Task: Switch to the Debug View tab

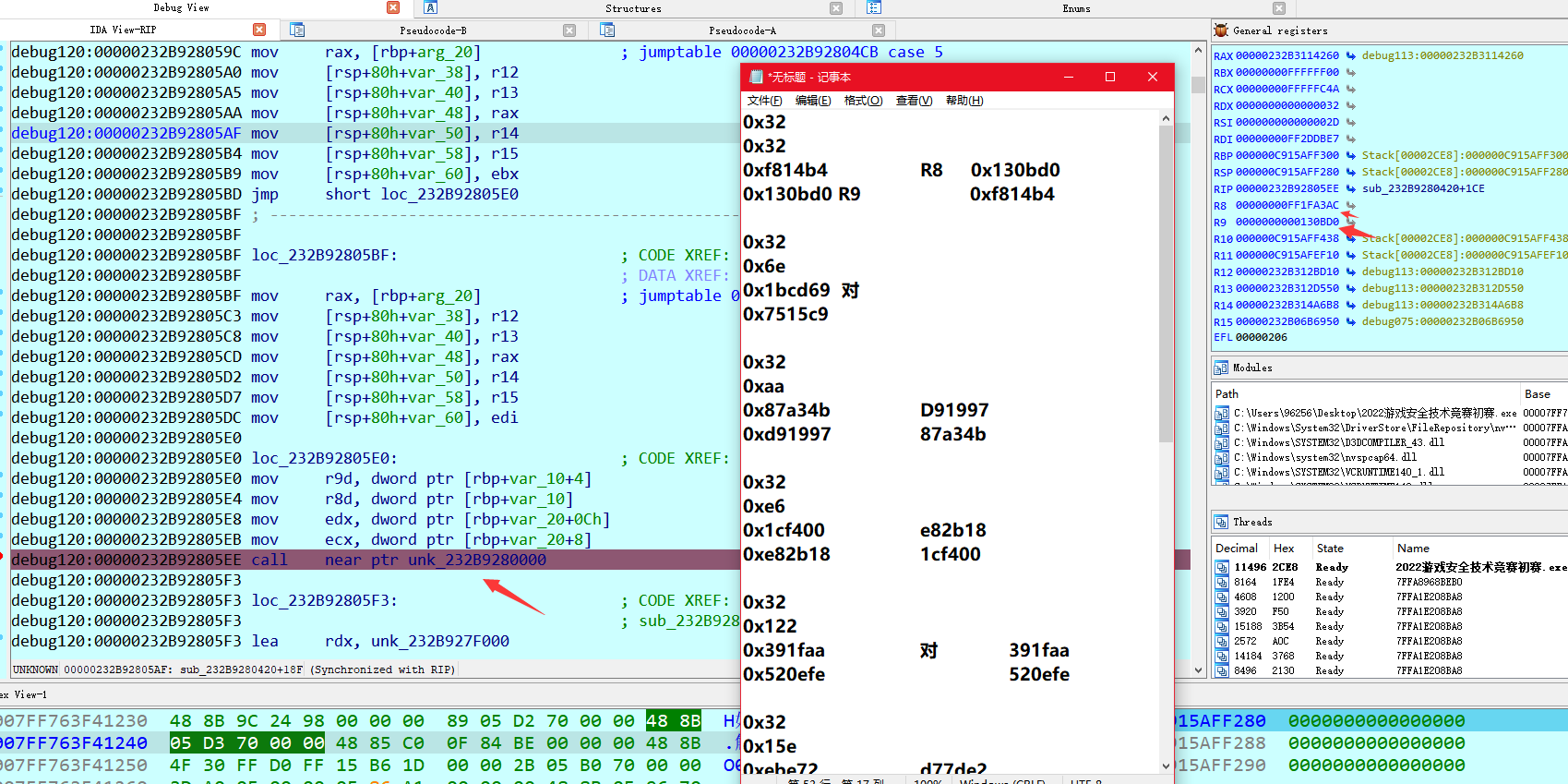Action: (181, 7)
